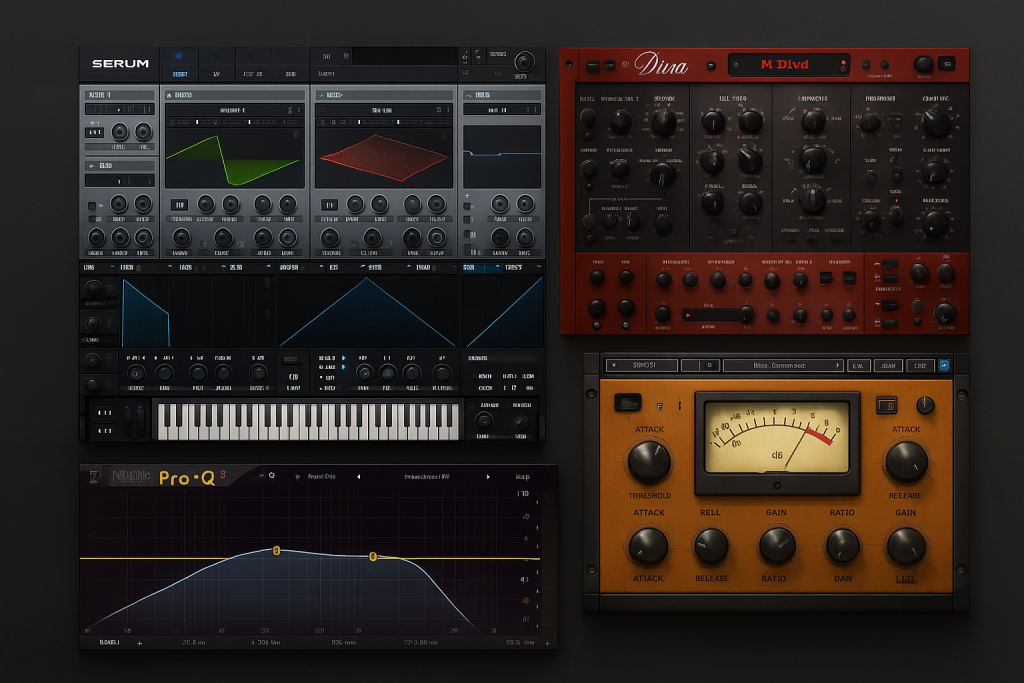1024x683 pixels.
Task: Open Pro-Q settings gear icon
Action: (272, 475)
